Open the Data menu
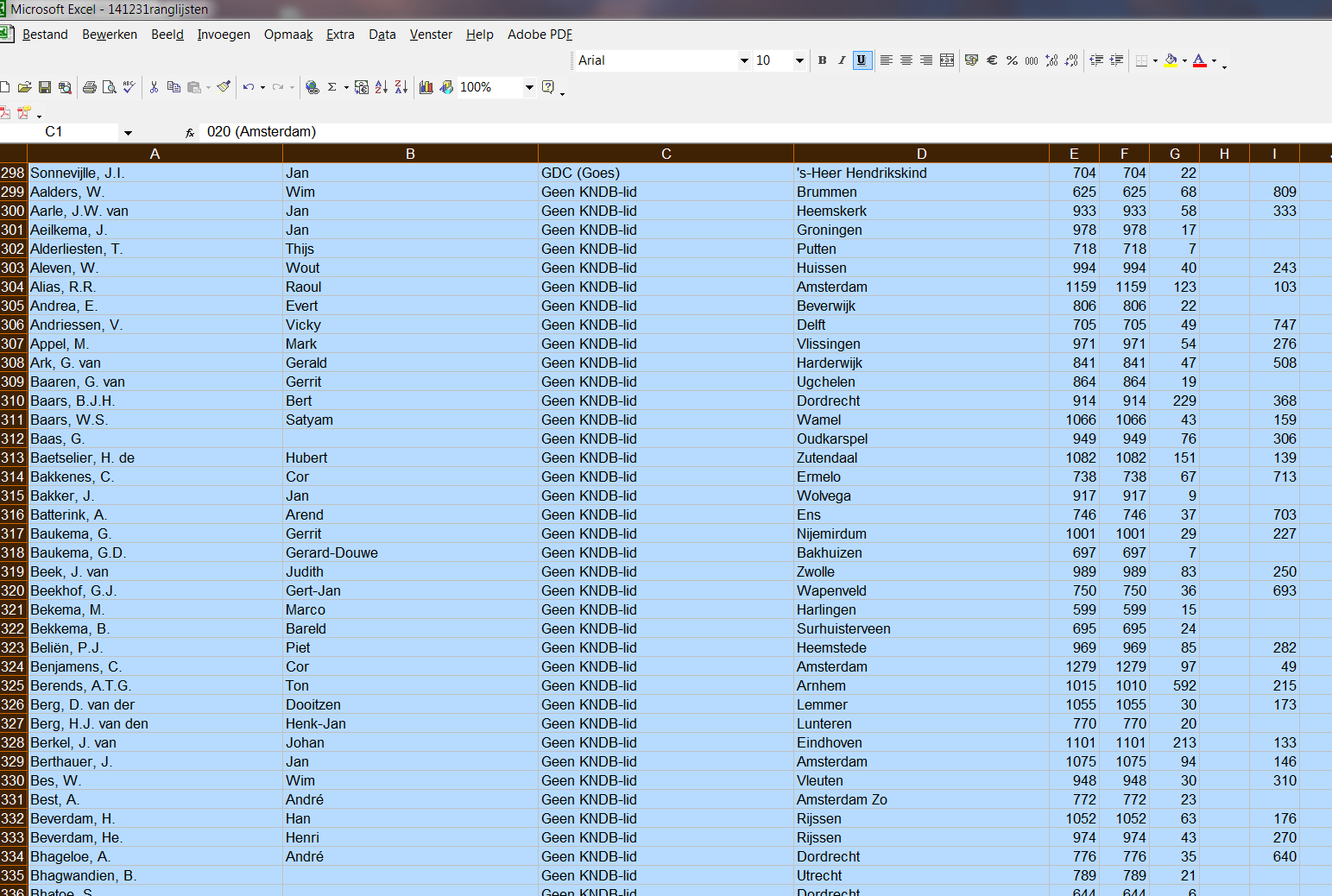Viewport: 1332px width, 896px height. point(382,35)
